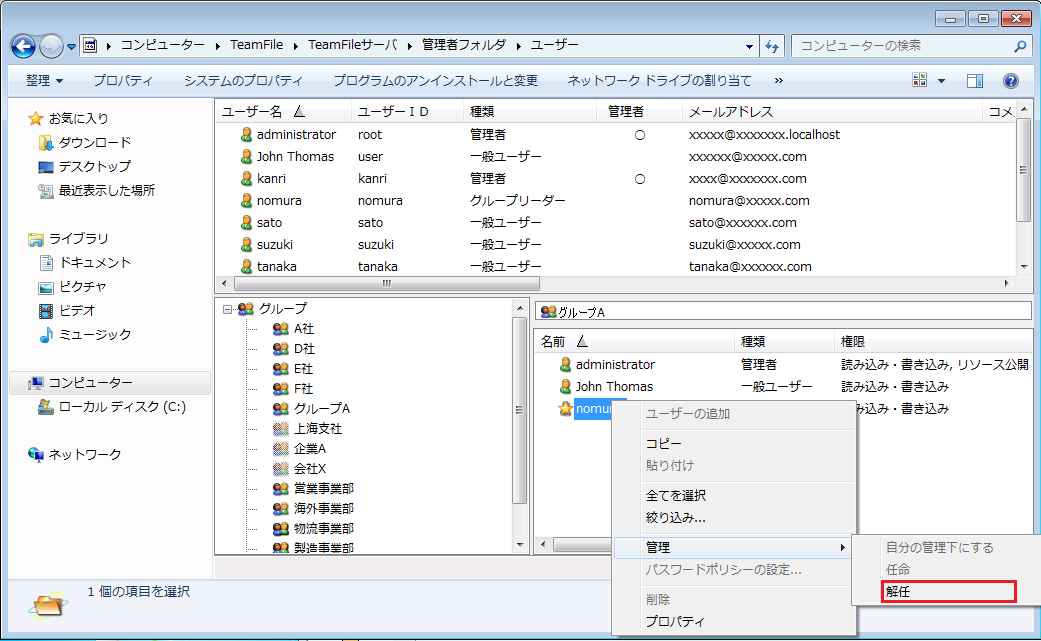
Task: Click 全てを選択 in the context menu
Action: click(x=676, y=496)
